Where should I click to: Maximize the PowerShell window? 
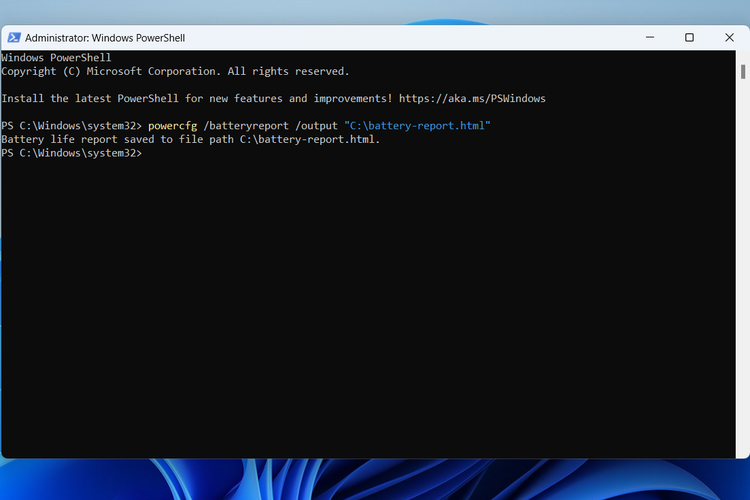[689, 37]
